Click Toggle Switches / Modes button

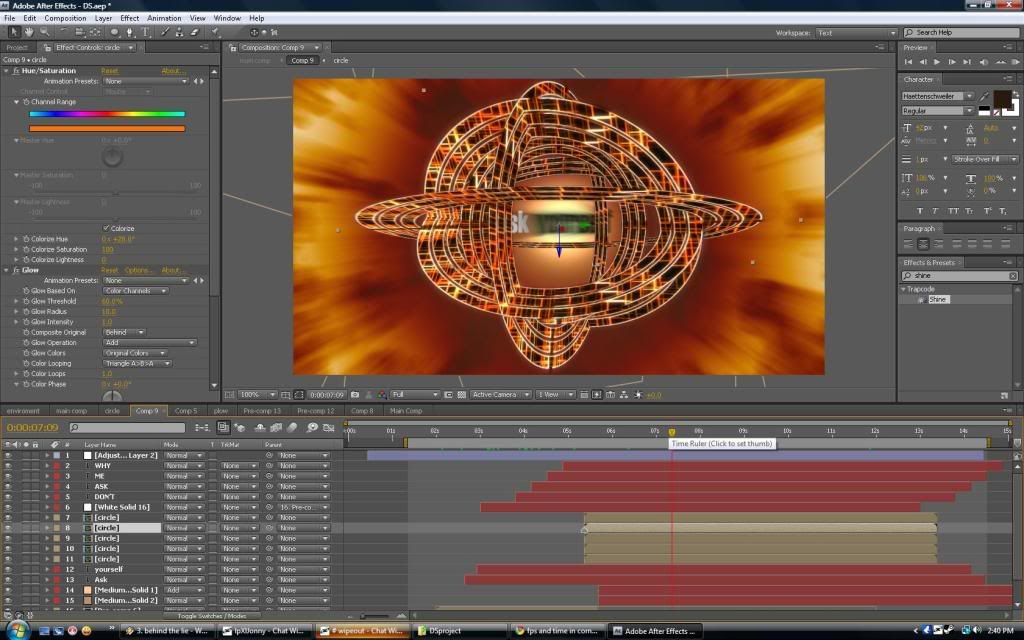(212, 616)
